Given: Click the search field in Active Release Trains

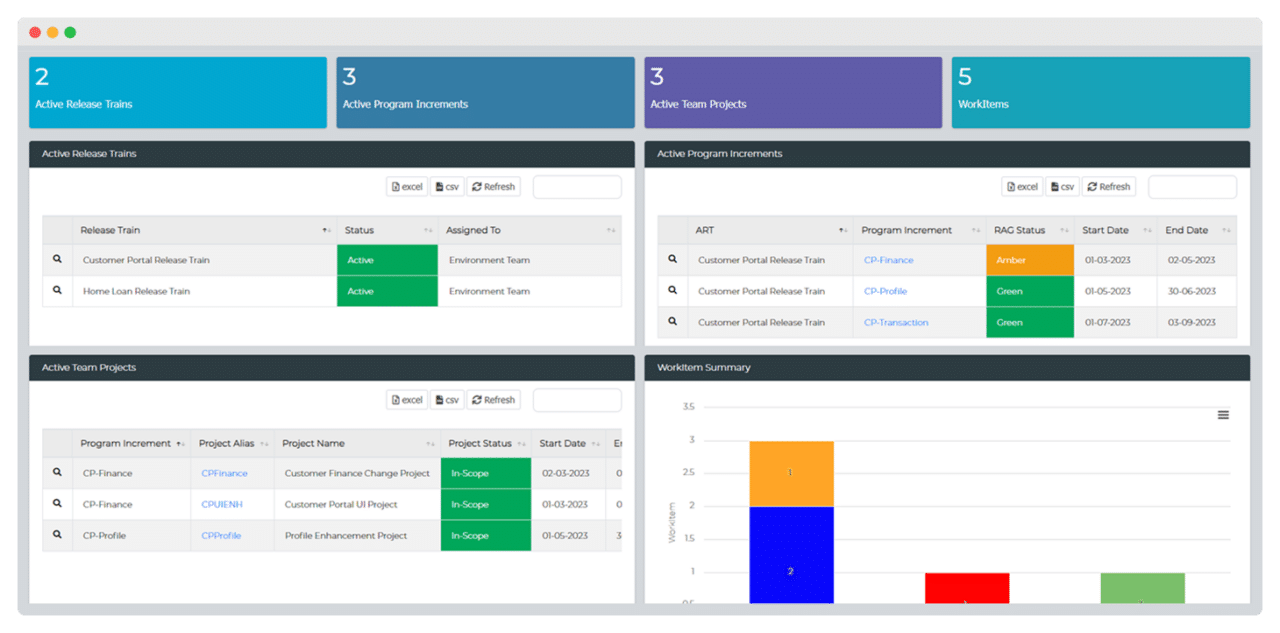Looking at the screenshot, I should click(577, 186).
